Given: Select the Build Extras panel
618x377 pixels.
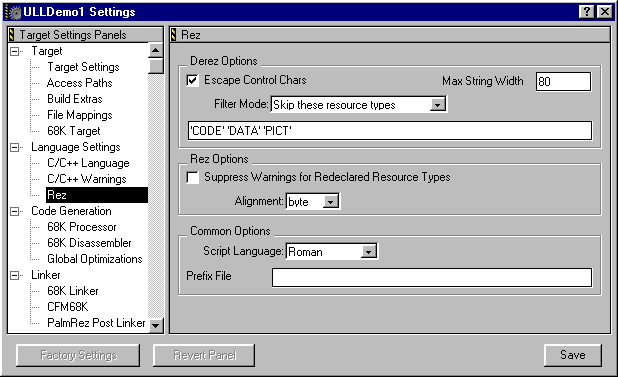Looking at the screenshot, I should [x=75, y=99].
